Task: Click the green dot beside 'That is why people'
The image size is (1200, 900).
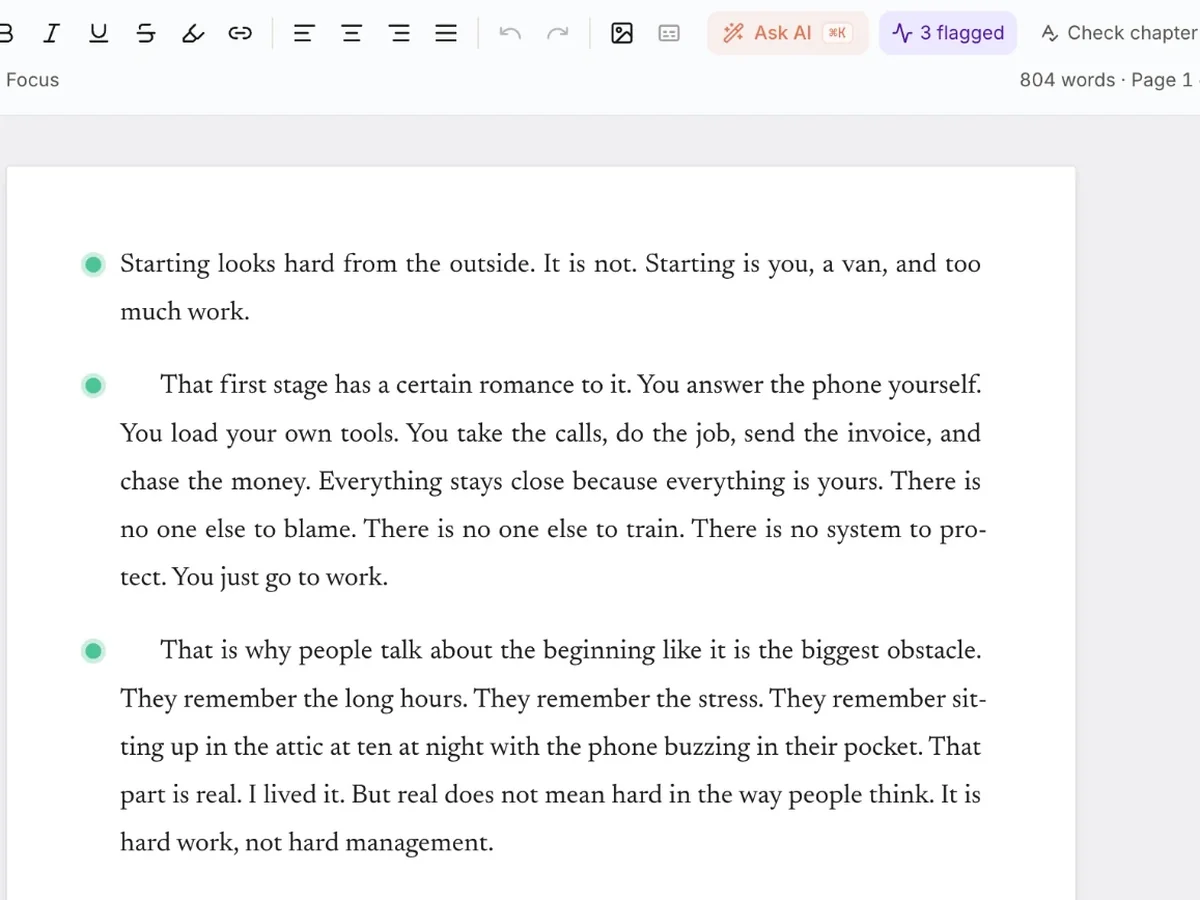Action: (93, 652)
